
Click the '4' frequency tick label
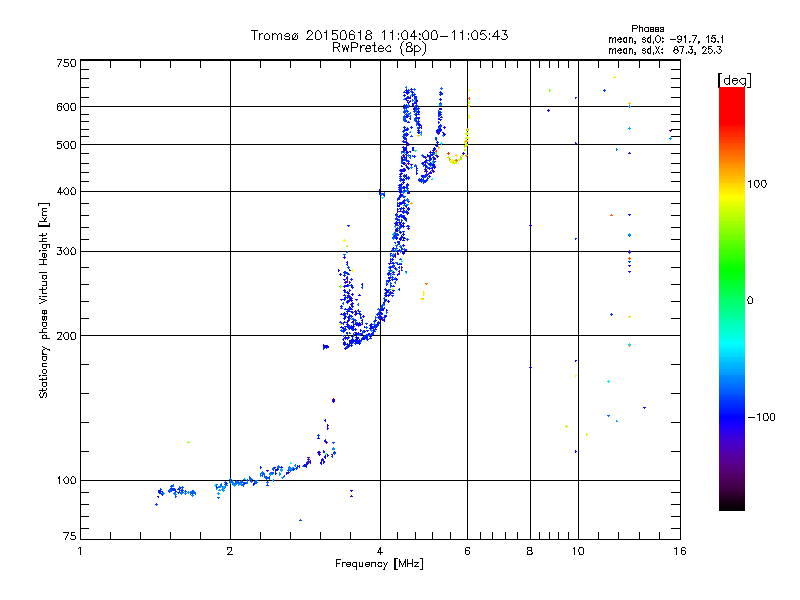tap(380, 551)
